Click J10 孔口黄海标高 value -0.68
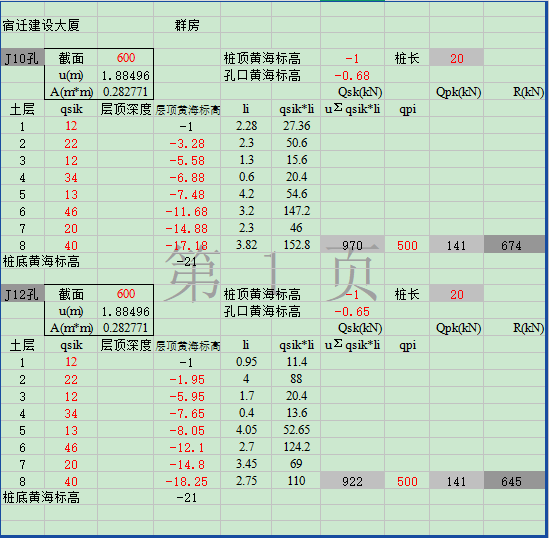The height and width of the screenshot is (538, 549). [x=352, y=75]
